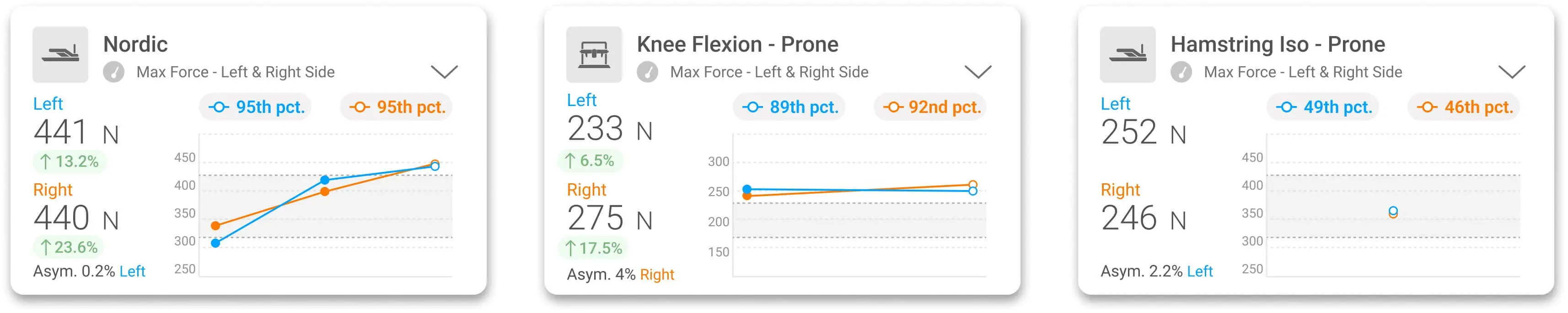Select the Right label on Knee Flexion card
Image resolution: width=1568 pixels, height=313 pixels.
(x=586, y=190)
